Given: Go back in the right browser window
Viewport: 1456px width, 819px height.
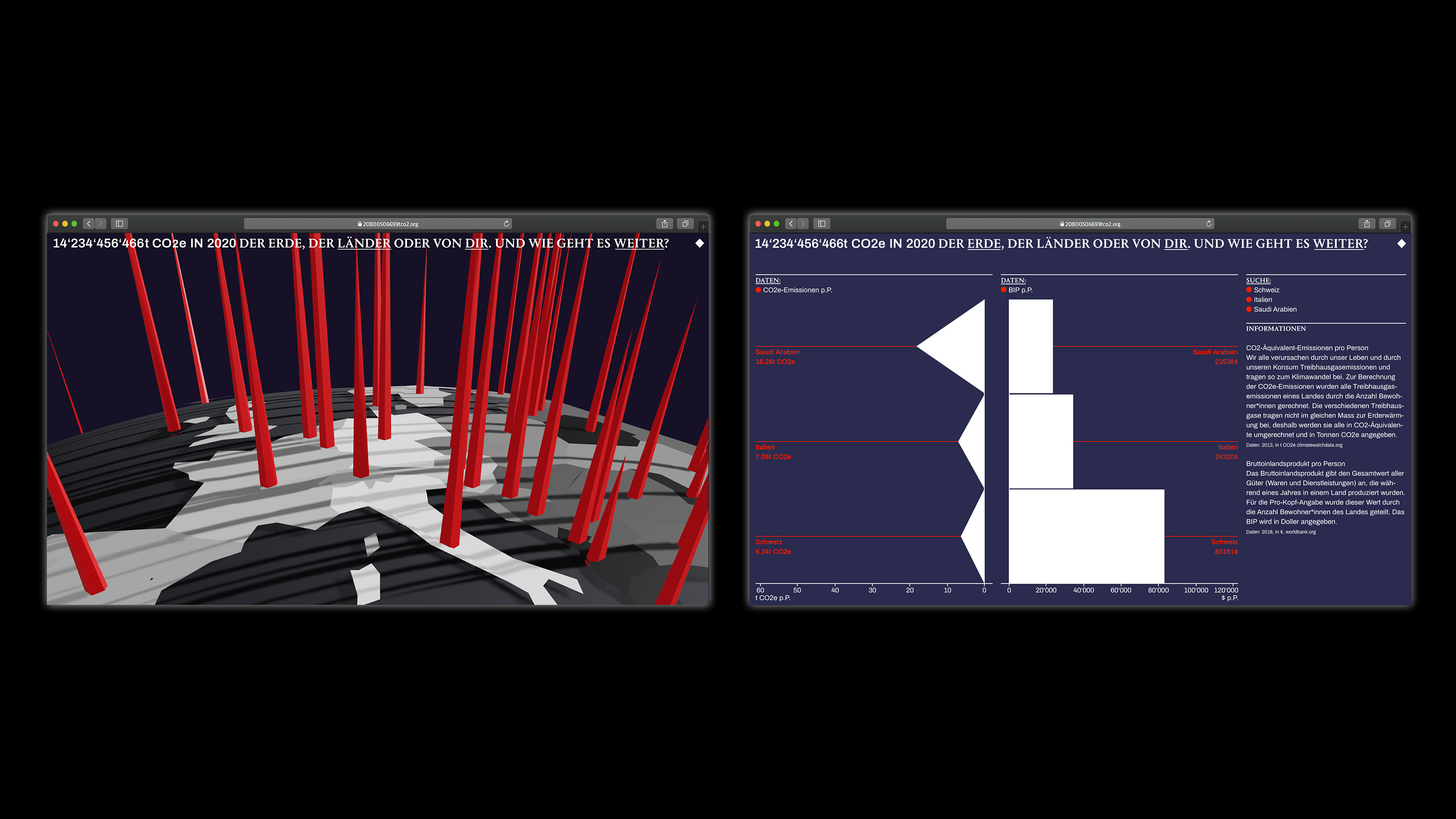Looking at the screenshot, I should pyautogui.click(x=791, y=224).
